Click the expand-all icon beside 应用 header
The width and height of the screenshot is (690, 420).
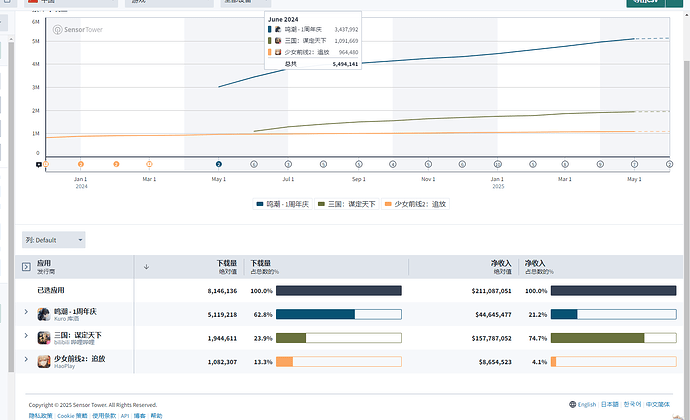(26, 267)
